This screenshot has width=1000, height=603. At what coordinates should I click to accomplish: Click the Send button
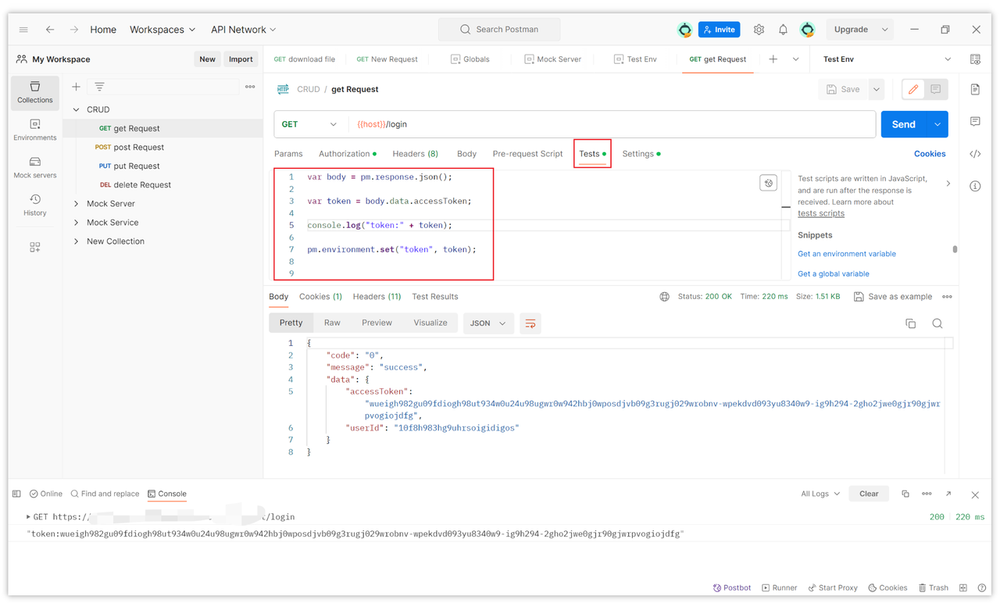[x=903, y=124]
